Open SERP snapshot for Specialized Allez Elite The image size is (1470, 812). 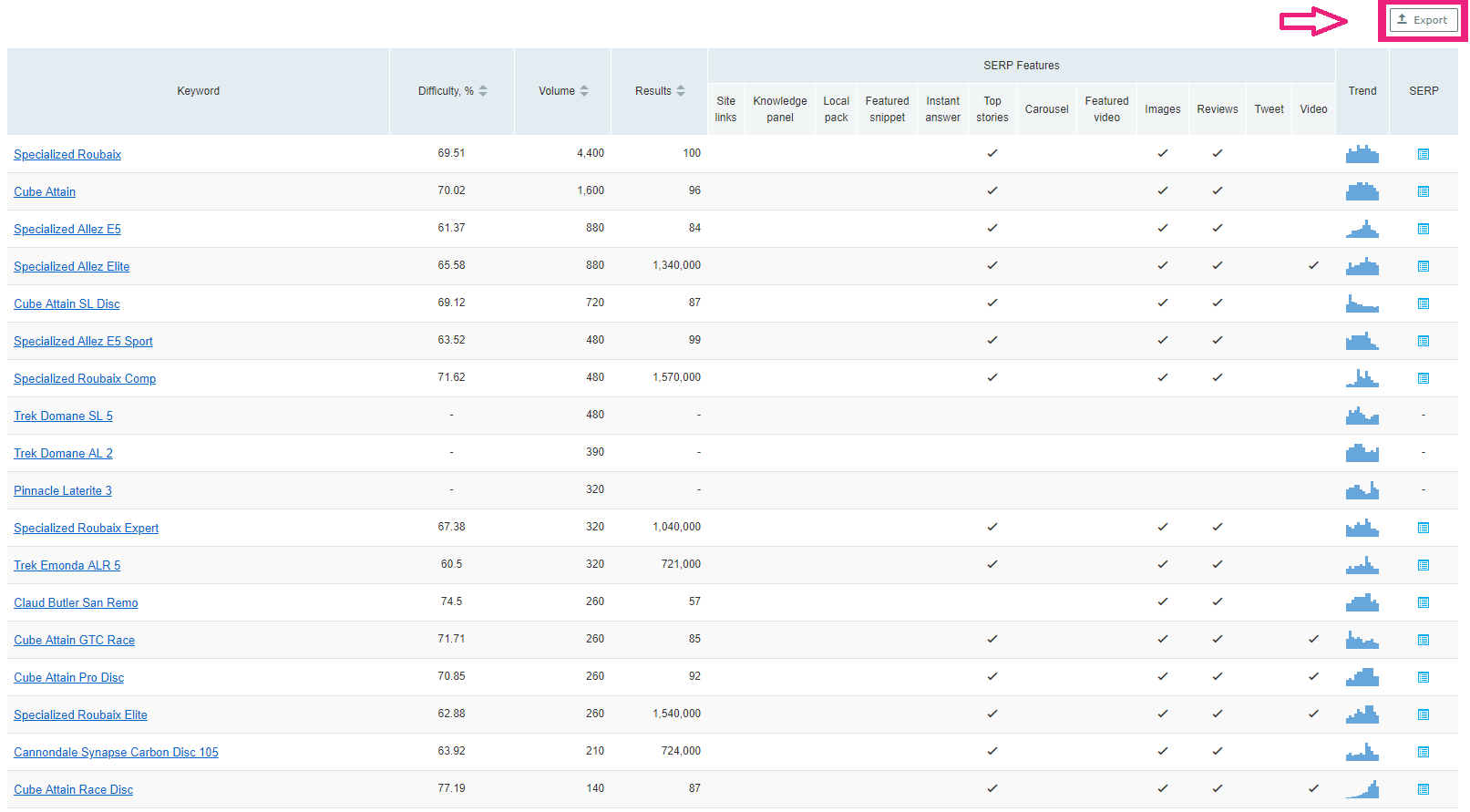click(x=1424, y=266)
